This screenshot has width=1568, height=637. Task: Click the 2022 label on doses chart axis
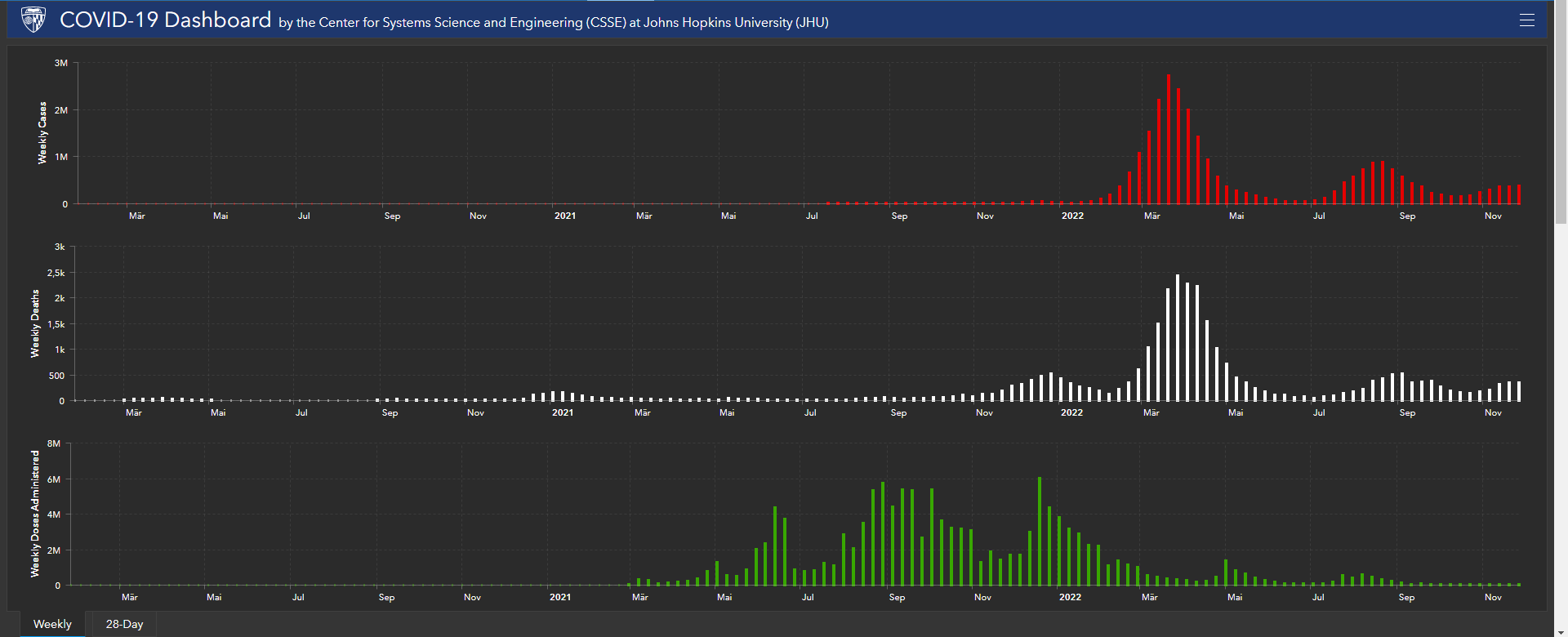[x=1070, y=597]
